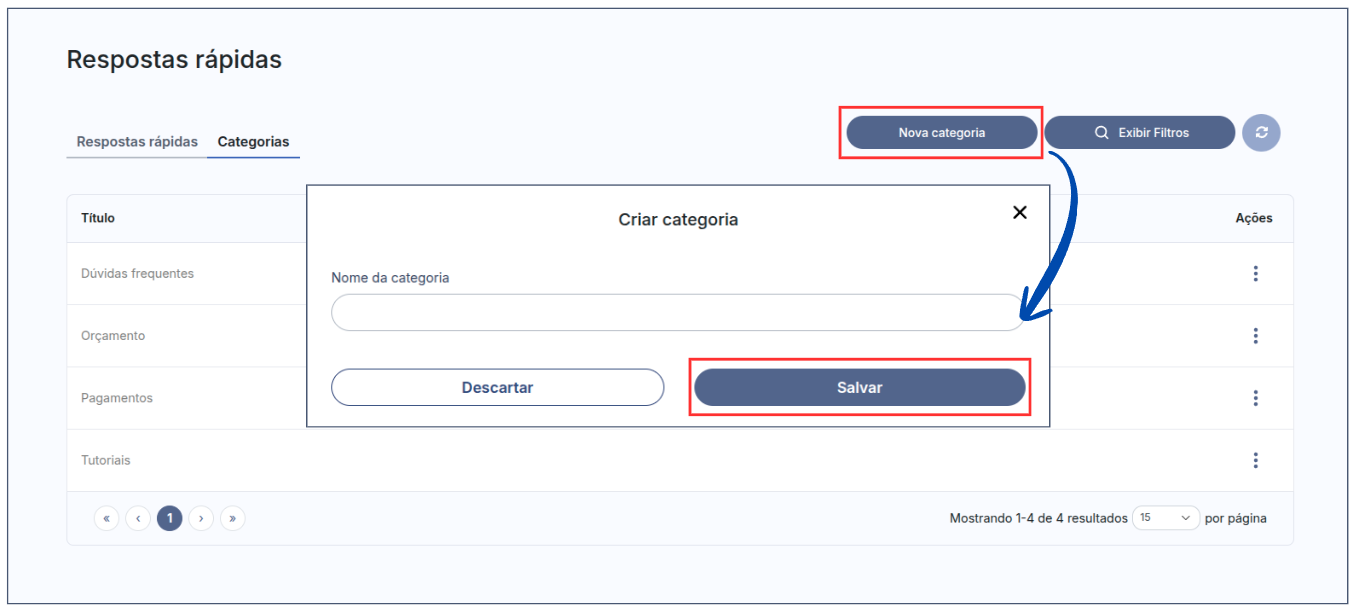Screen dimensions: 1355x612
Task: Select the Categorias tab
Action: [253, 142]
